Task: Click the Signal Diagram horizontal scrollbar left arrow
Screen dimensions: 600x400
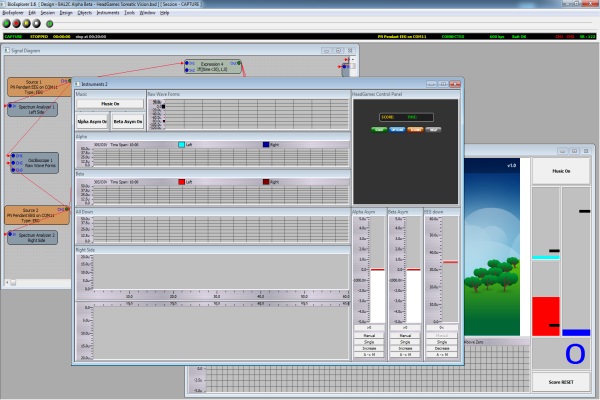Action: click(x=7, y=282)
